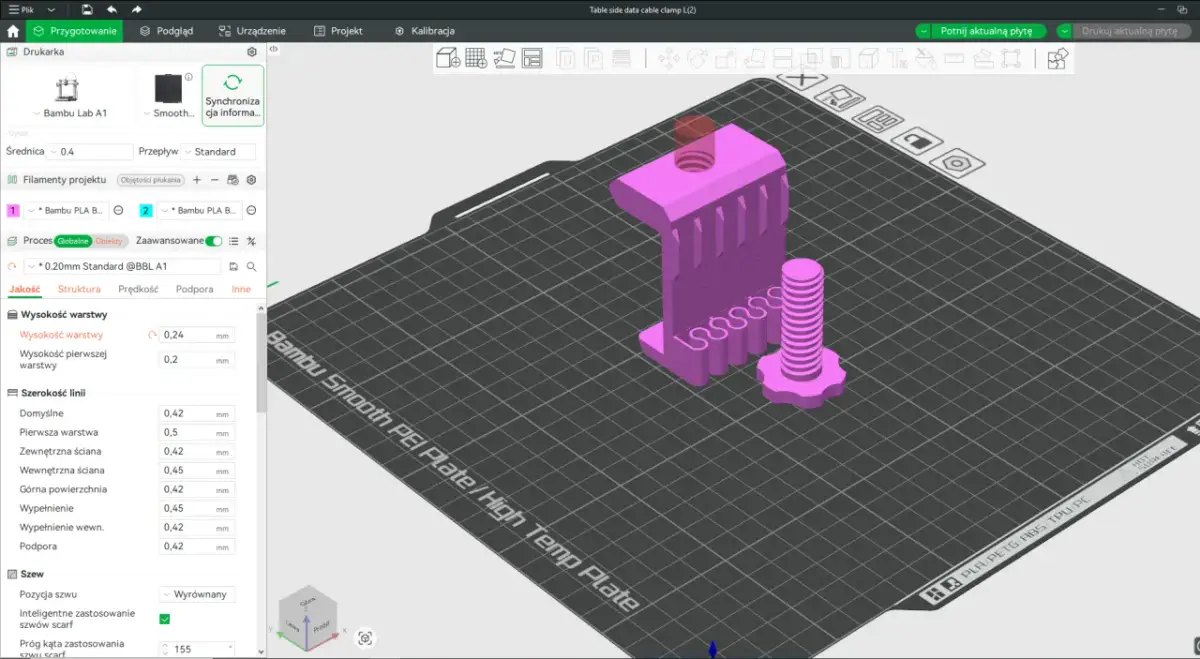Open the Plik menu
This screenshot has width=1200, height=659.
click(25, 8)
